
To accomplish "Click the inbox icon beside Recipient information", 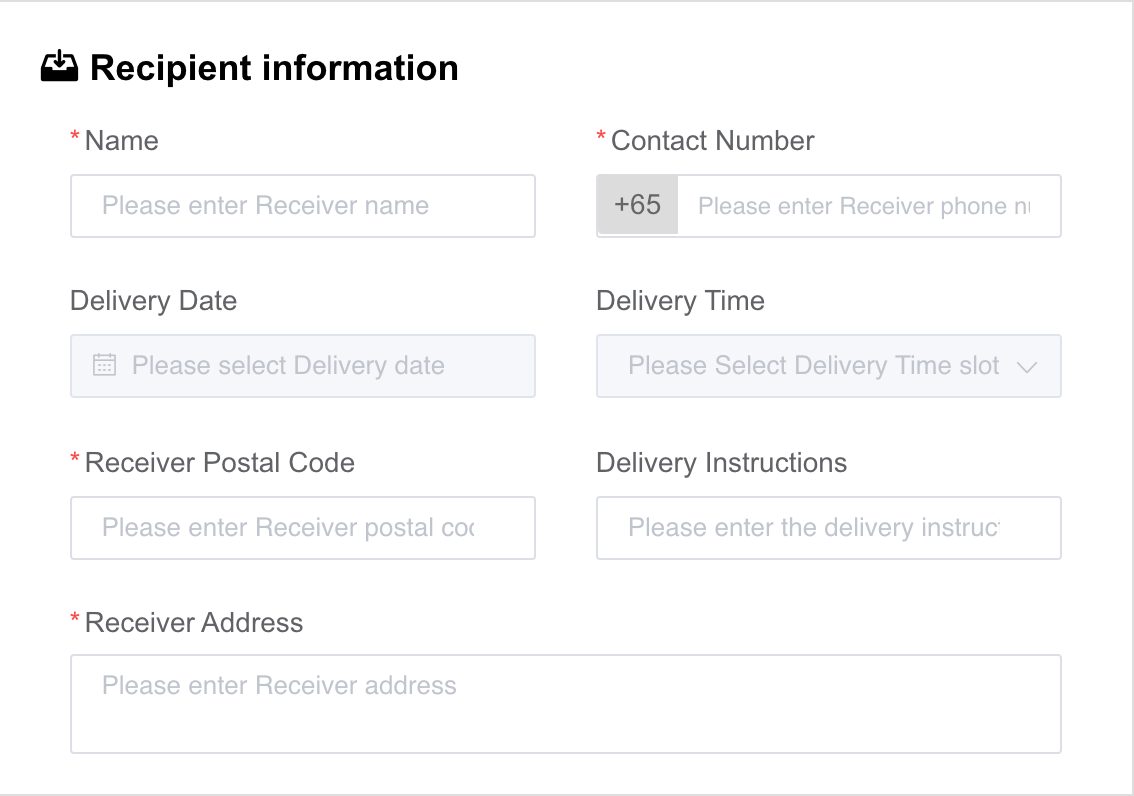I will tap(61, 66).
